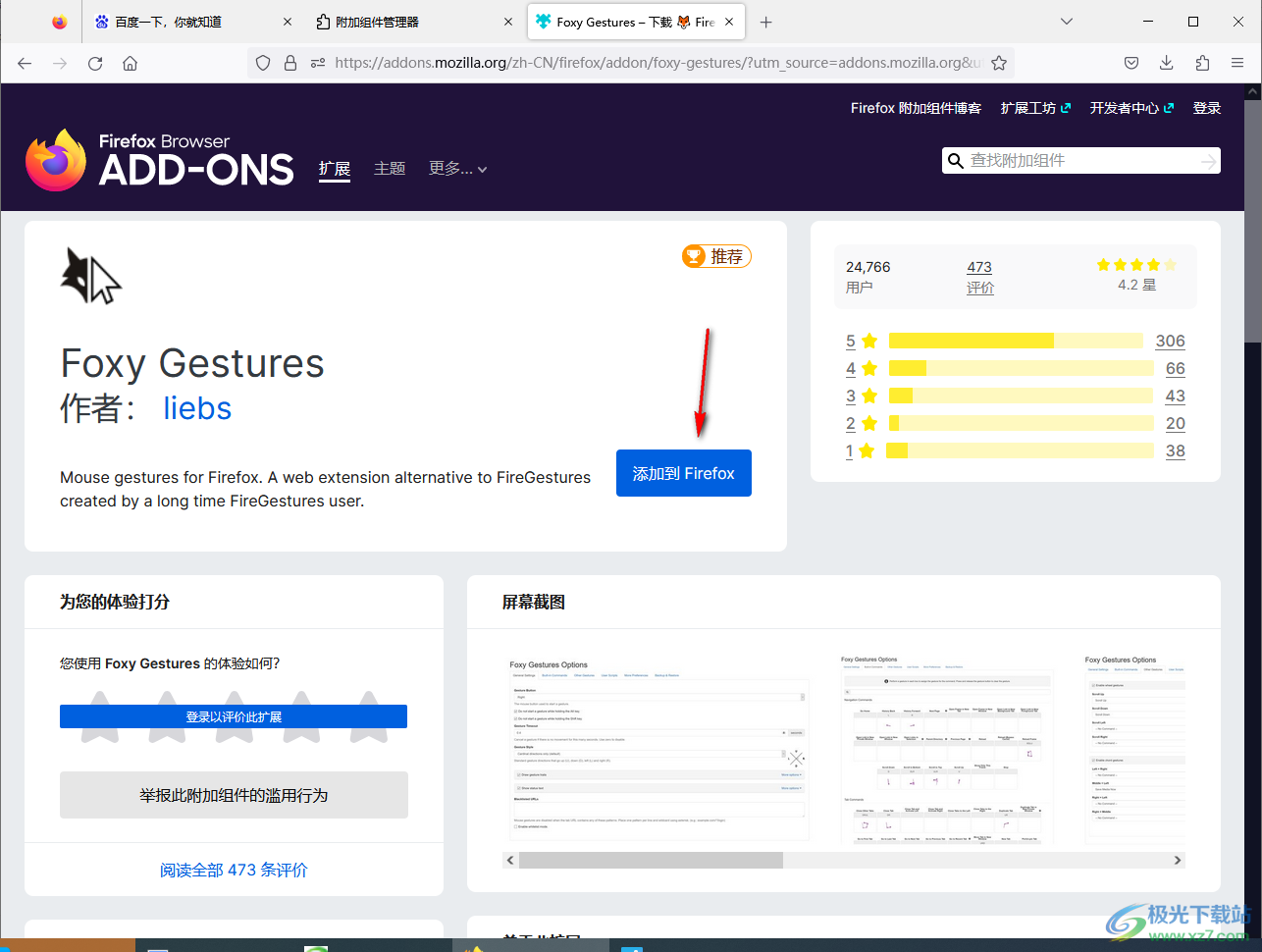The width and height of the screenshot is (1262, 952).
Task: Switch to the 附加组件管理器 tab
Action: click(415, 22)
